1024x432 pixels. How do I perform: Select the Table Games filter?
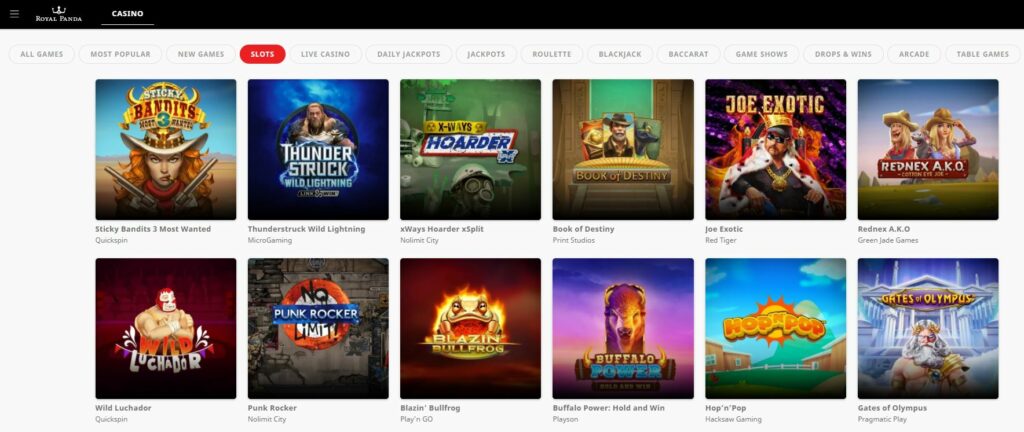click(x=983, y=54)
